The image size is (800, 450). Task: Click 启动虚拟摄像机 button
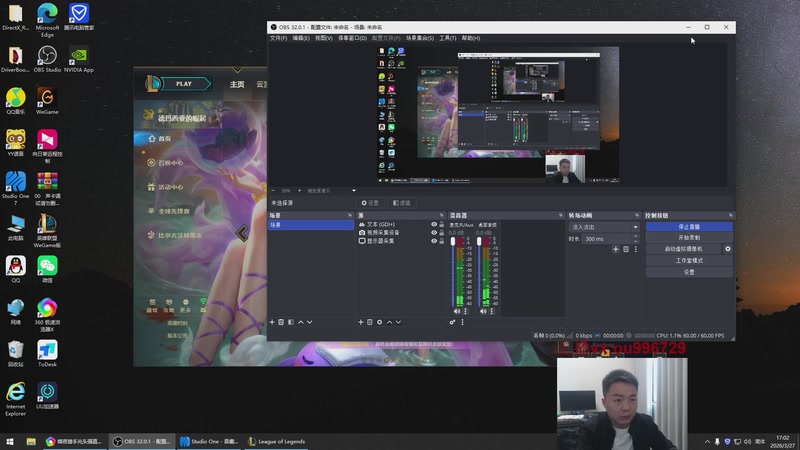click(684, 249)
